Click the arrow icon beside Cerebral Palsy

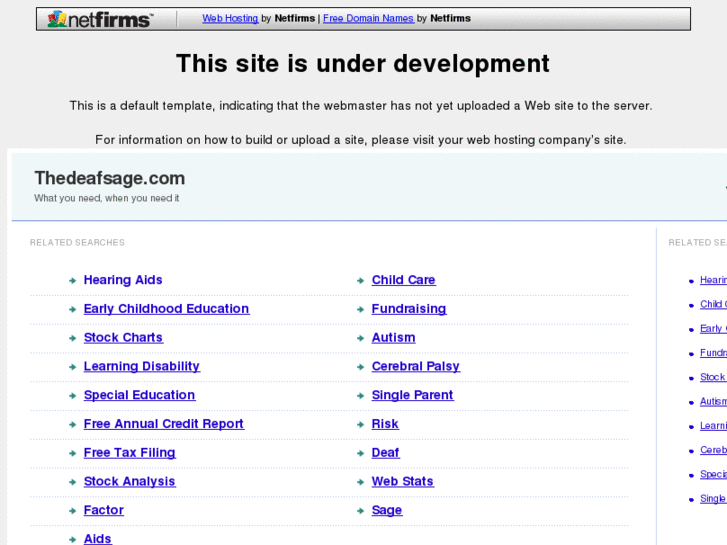tap(360, 367)
